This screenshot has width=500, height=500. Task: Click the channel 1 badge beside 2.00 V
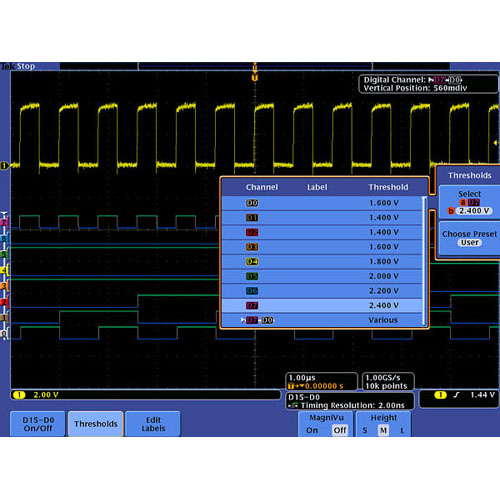(19, 395)
